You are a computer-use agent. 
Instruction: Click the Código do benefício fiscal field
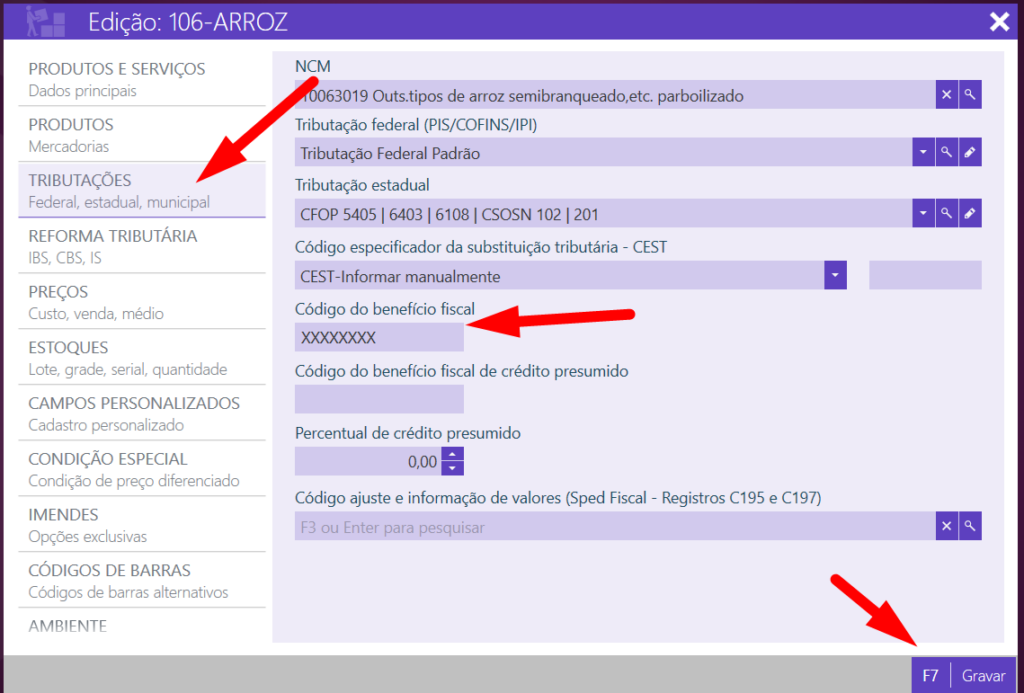[379, 338]
